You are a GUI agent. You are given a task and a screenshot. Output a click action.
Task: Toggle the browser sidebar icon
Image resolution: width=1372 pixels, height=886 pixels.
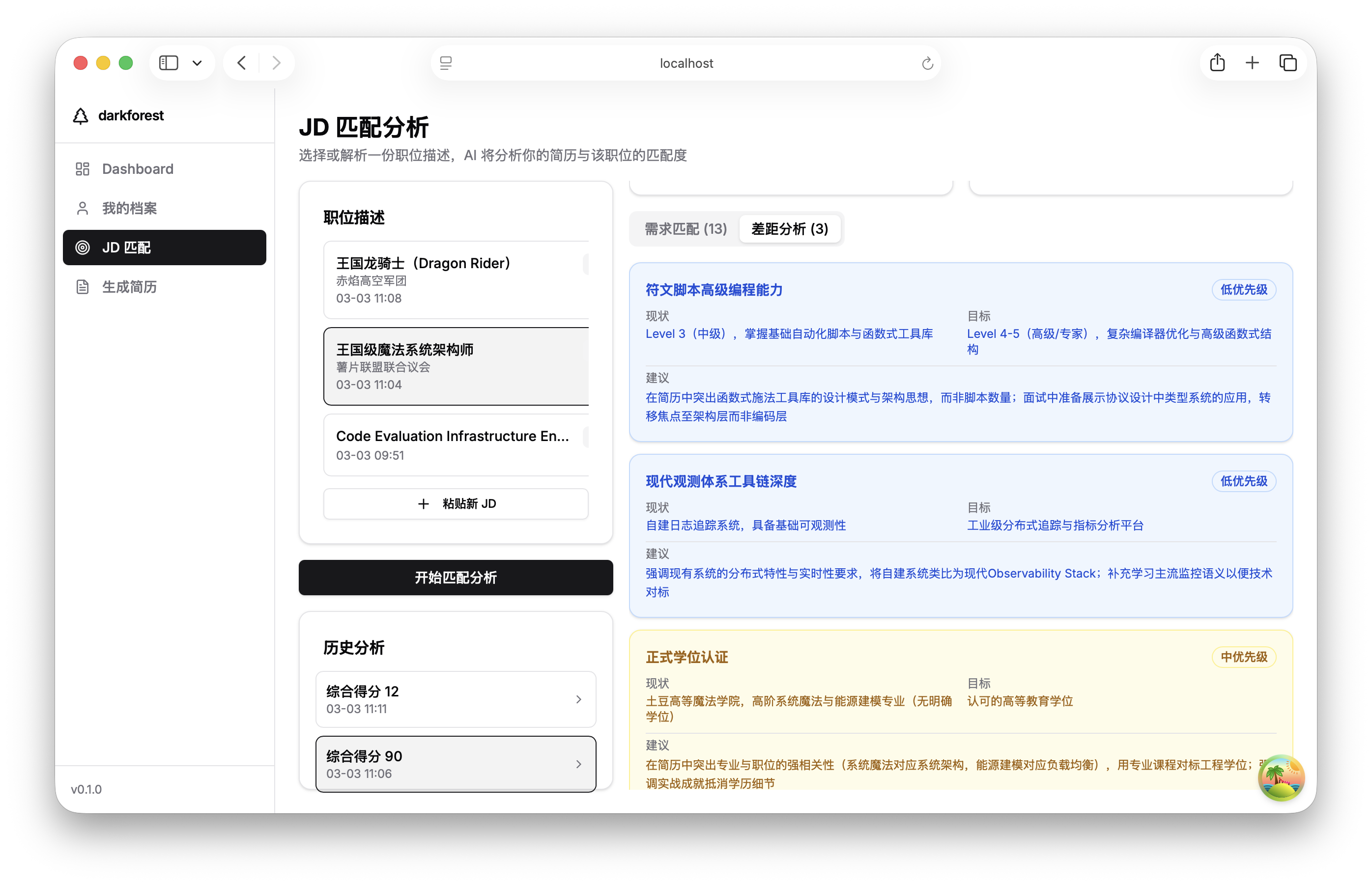click(168, 63)
